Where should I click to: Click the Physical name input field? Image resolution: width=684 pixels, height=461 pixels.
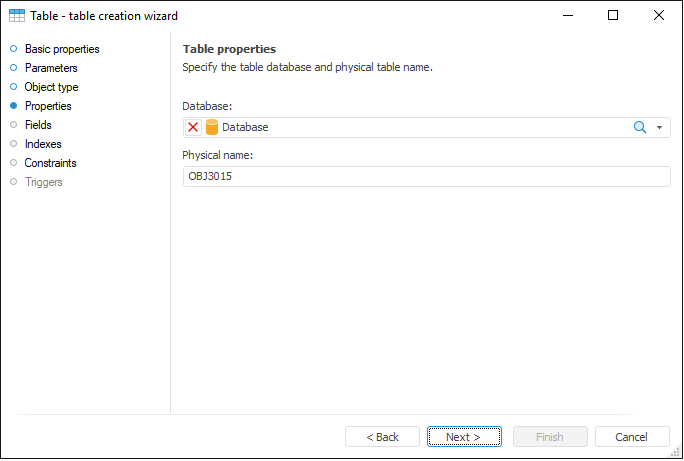pos(426,177)
